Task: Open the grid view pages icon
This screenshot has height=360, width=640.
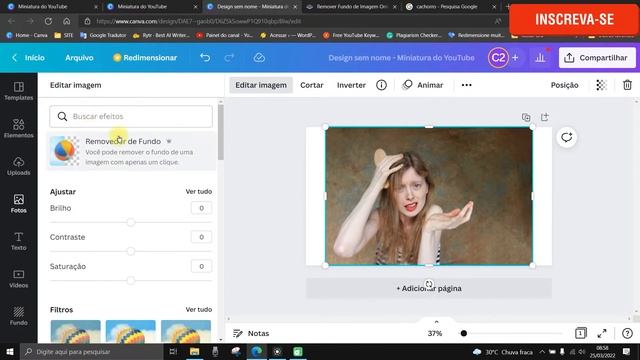Action: pyautogui.click(x=580, y=333)
